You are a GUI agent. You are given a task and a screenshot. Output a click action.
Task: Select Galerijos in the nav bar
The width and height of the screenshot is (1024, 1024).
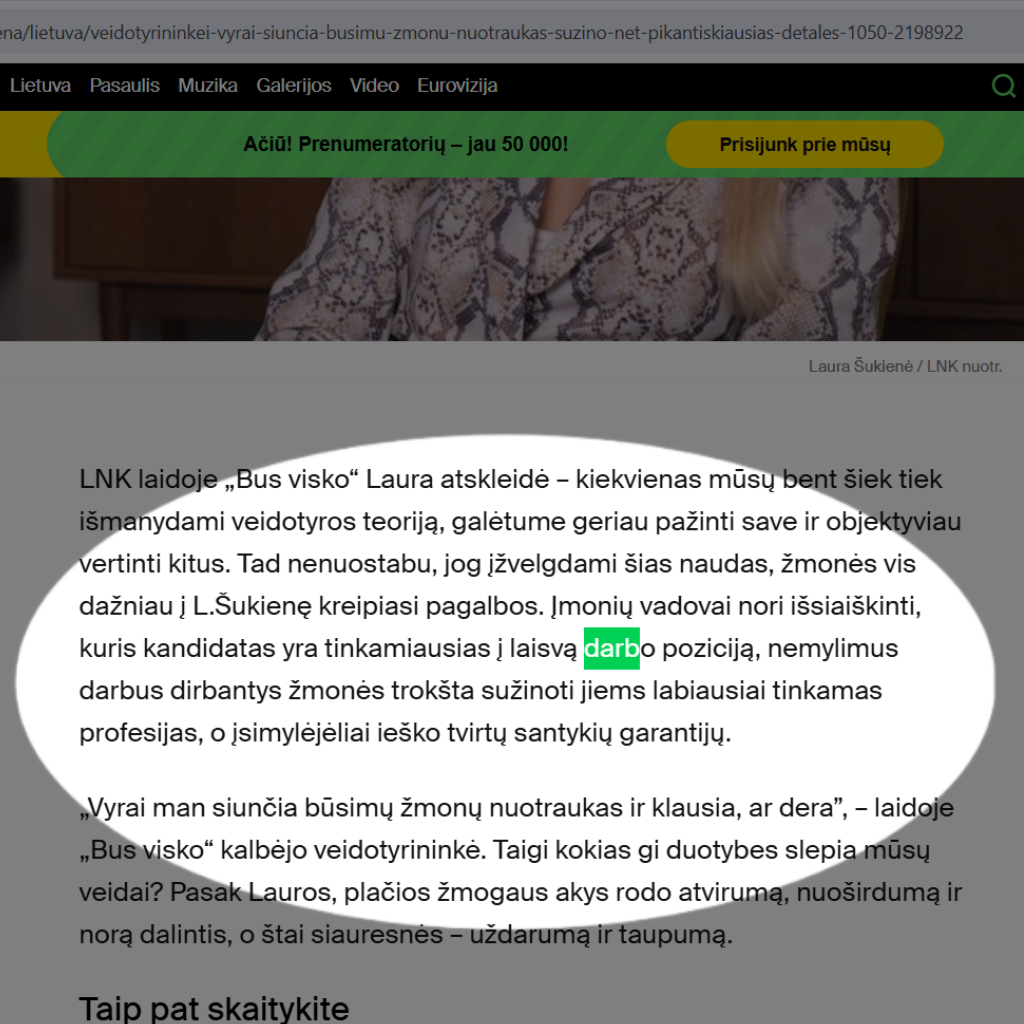pos(294,86)
